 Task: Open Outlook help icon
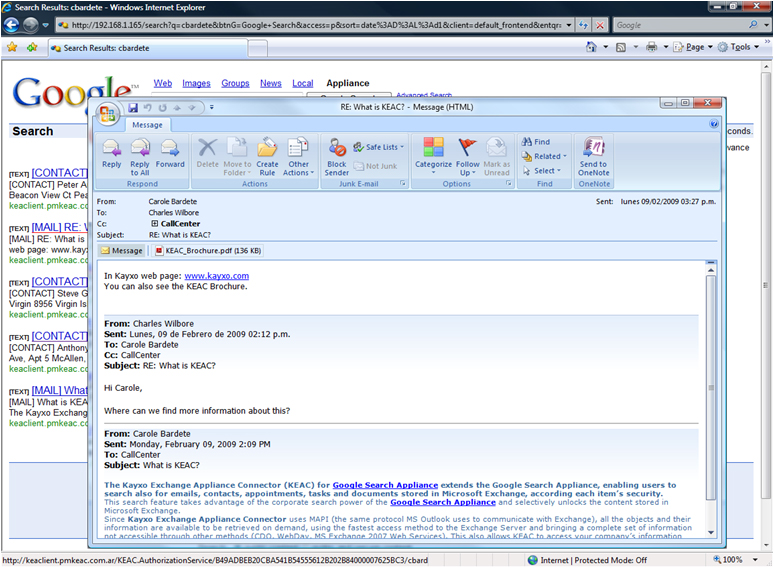tap(714, 124)
